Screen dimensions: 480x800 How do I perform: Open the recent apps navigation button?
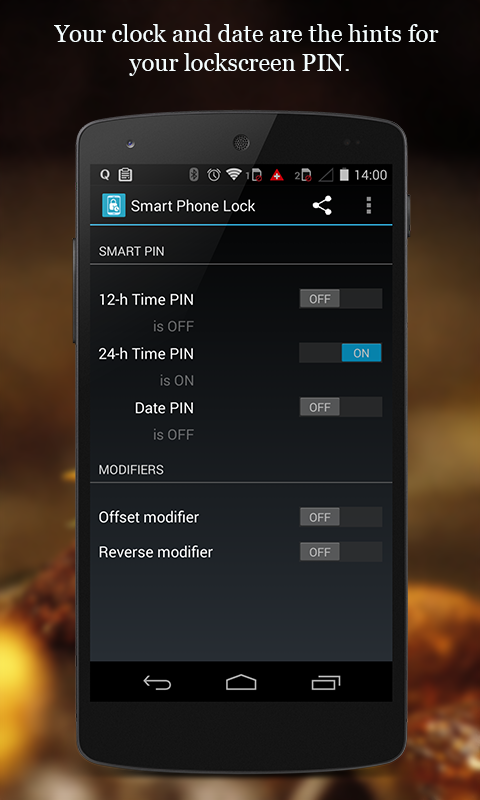point(325,683)
